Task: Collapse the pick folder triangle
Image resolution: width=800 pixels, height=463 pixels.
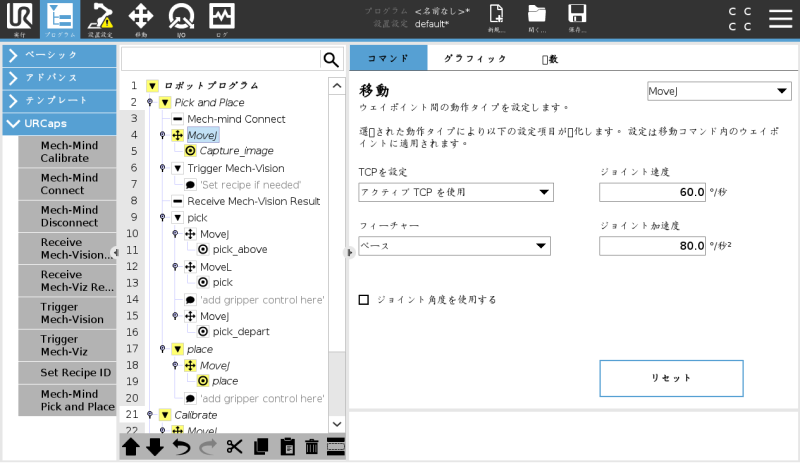Action: coord(178,217)
